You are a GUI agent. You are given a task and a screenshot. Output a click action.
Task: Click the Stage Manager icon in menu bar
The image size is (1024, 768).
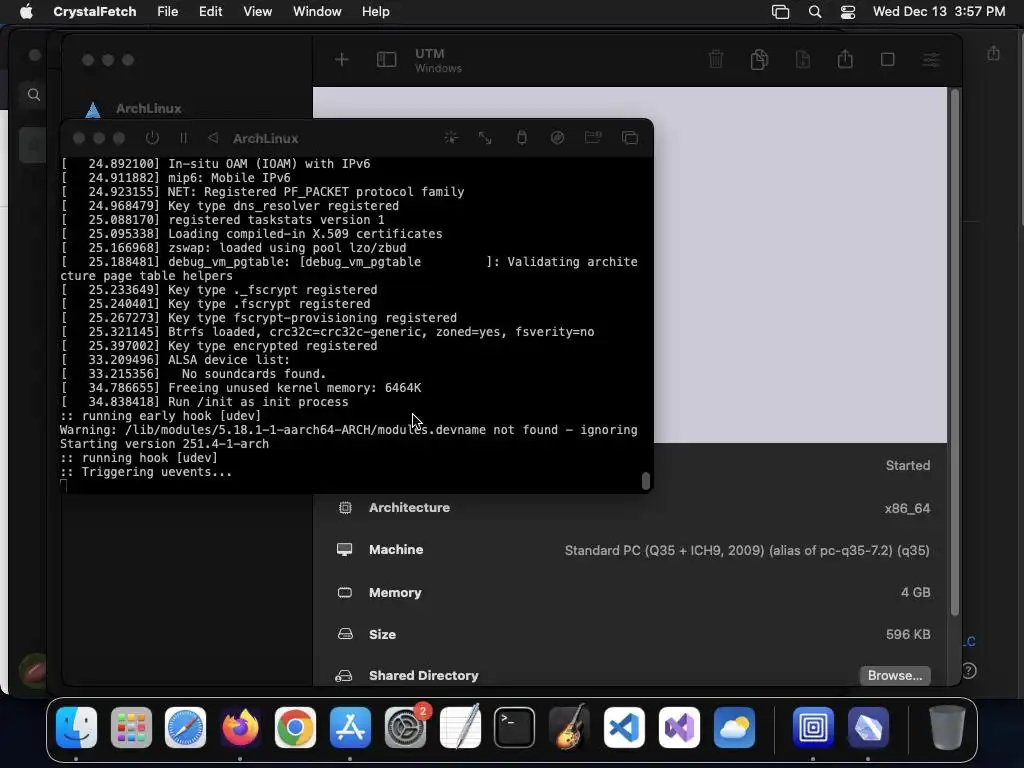pyautogui.click(x=780, y=12)
